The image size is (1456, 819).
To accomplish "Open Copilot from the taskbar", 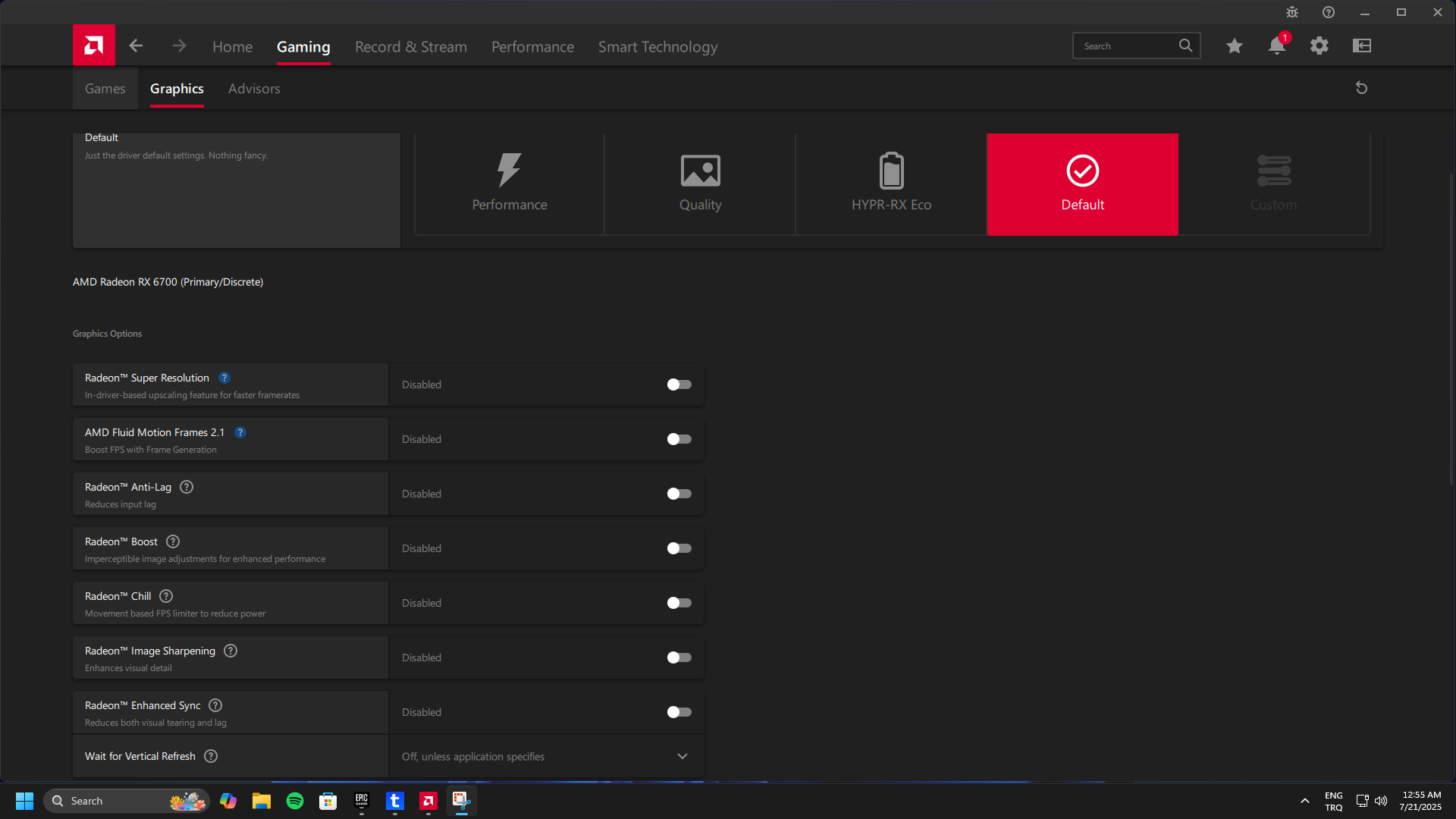I will click(x=228, y=801).
